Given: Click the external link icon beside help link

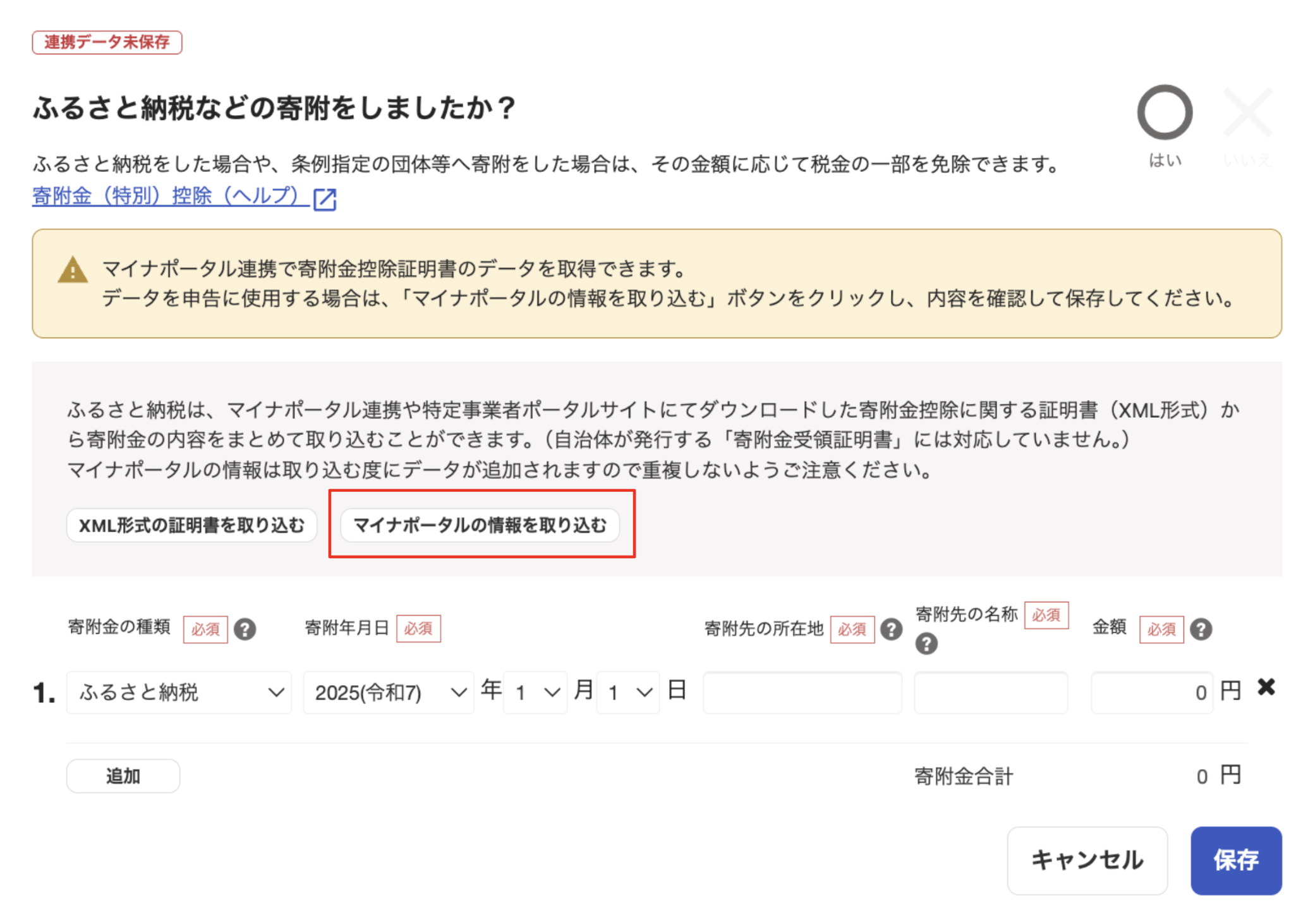Looking at the screenshot, I should click(x=325, y=198).
